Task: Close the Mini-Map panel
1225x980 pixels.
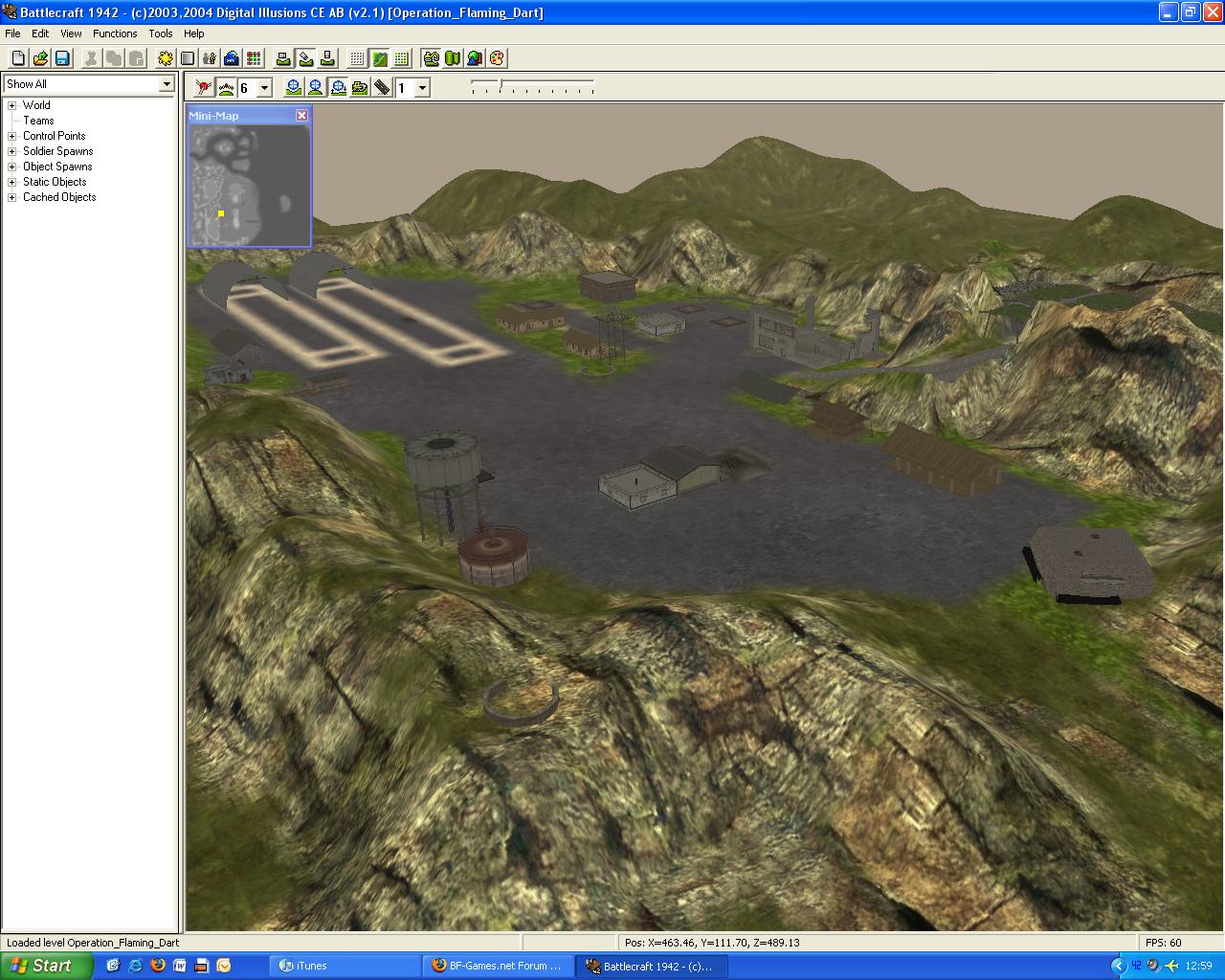Action: click(x=301, y=115)
